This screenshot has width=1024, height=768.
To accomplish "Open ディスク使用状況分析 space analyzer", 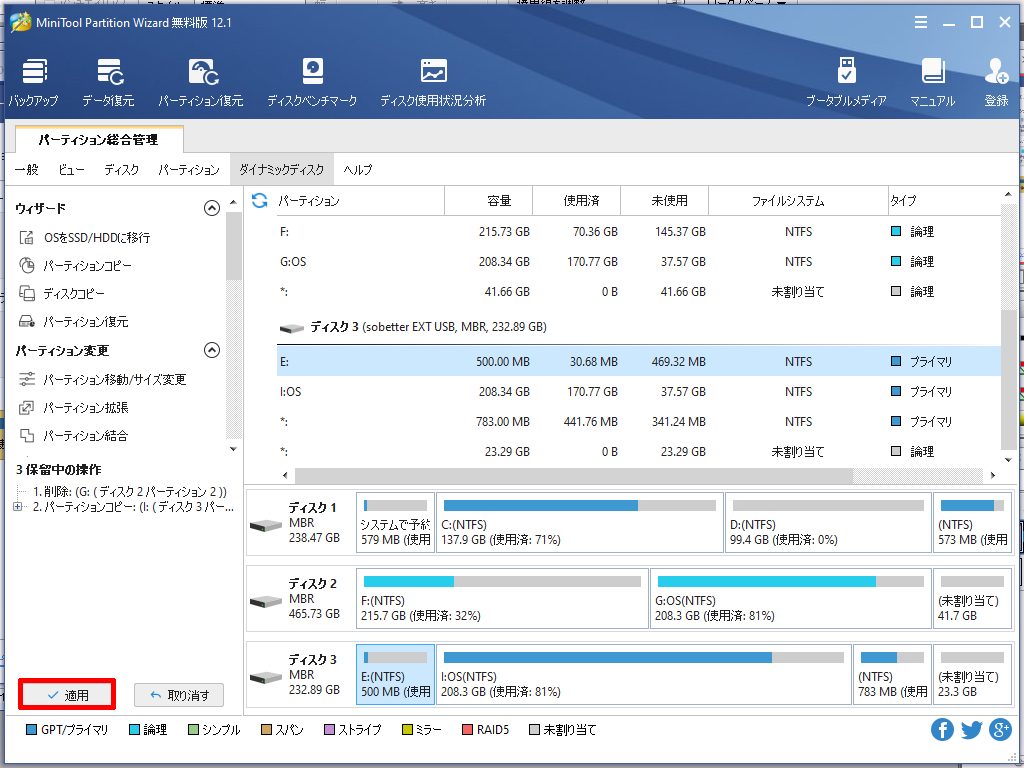I will (433, 82).
